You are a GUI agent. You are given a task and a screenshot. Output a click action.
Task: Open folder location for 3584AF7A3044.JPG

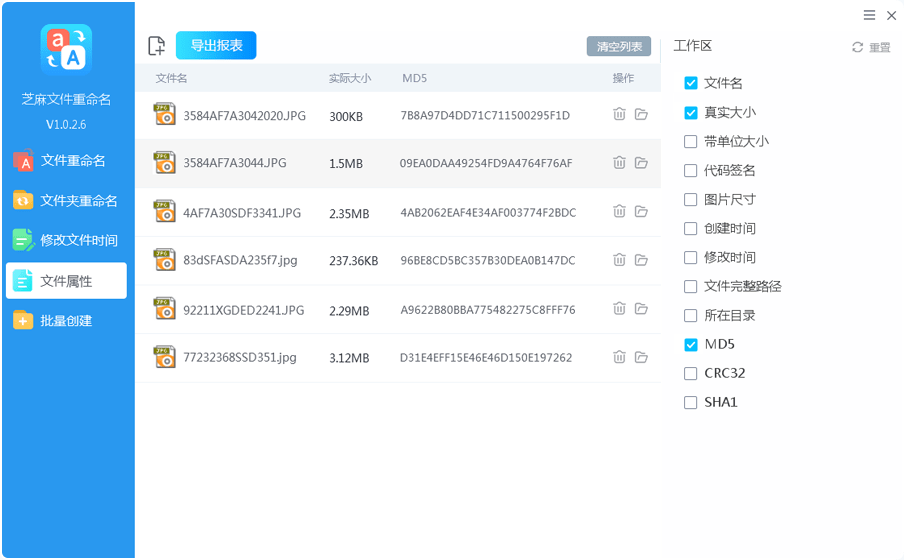tap(641, 163)
